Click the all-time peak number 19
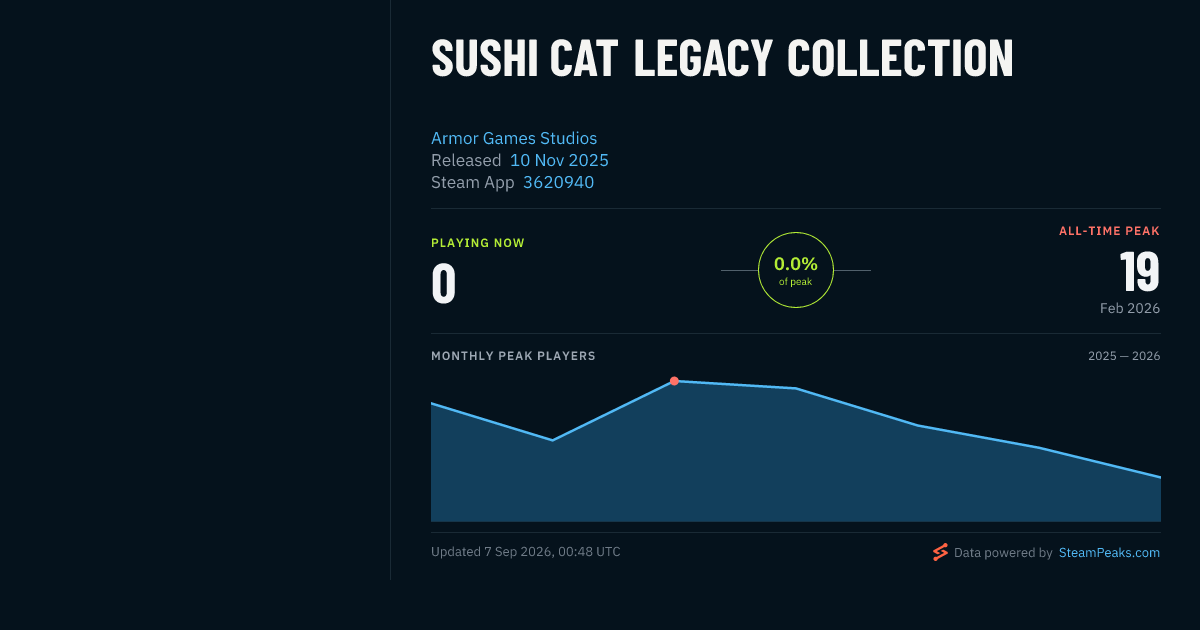 point(1139,272)
